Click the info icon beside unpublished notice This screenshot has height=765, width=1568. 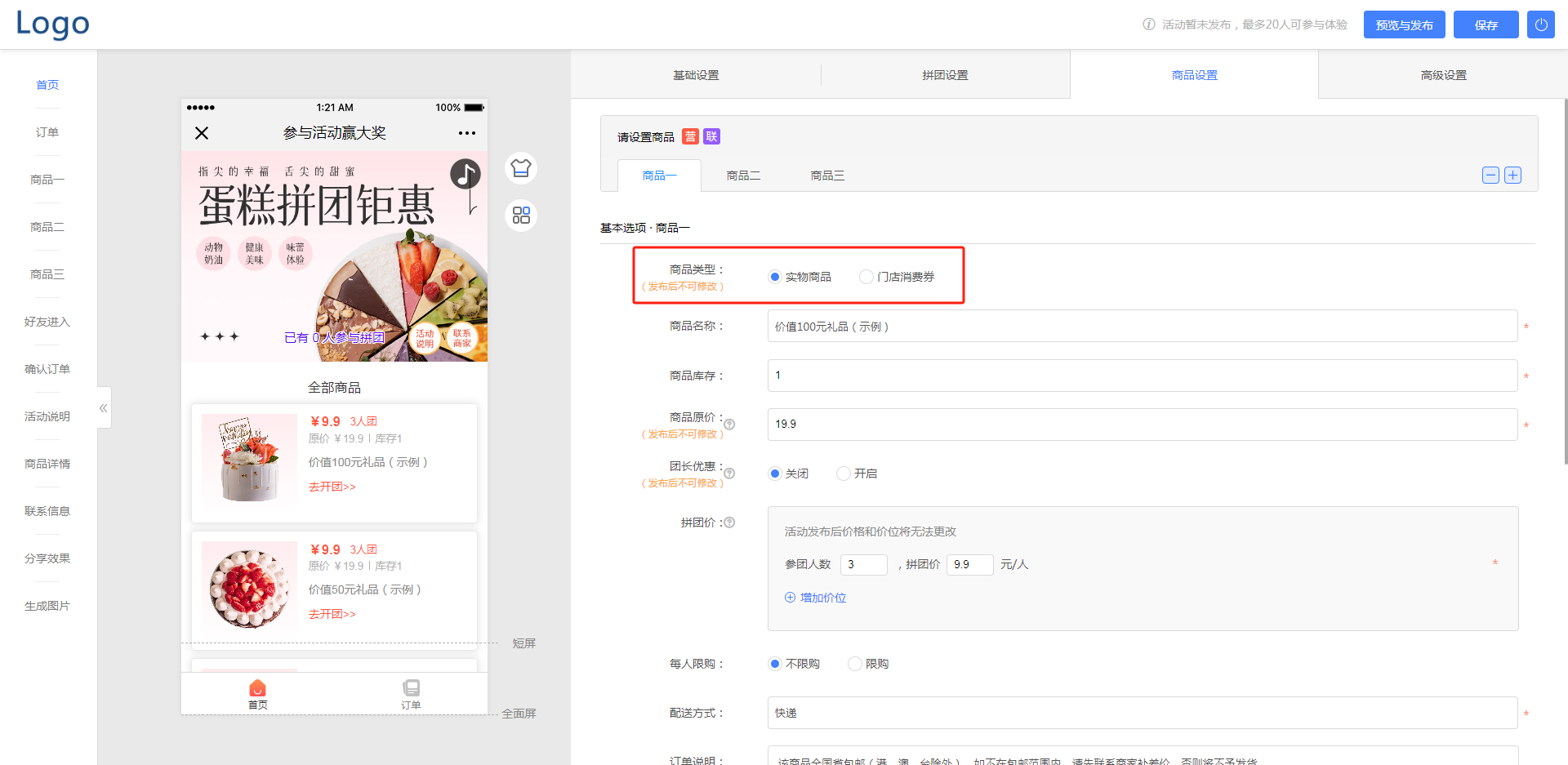click(1148, 24)
